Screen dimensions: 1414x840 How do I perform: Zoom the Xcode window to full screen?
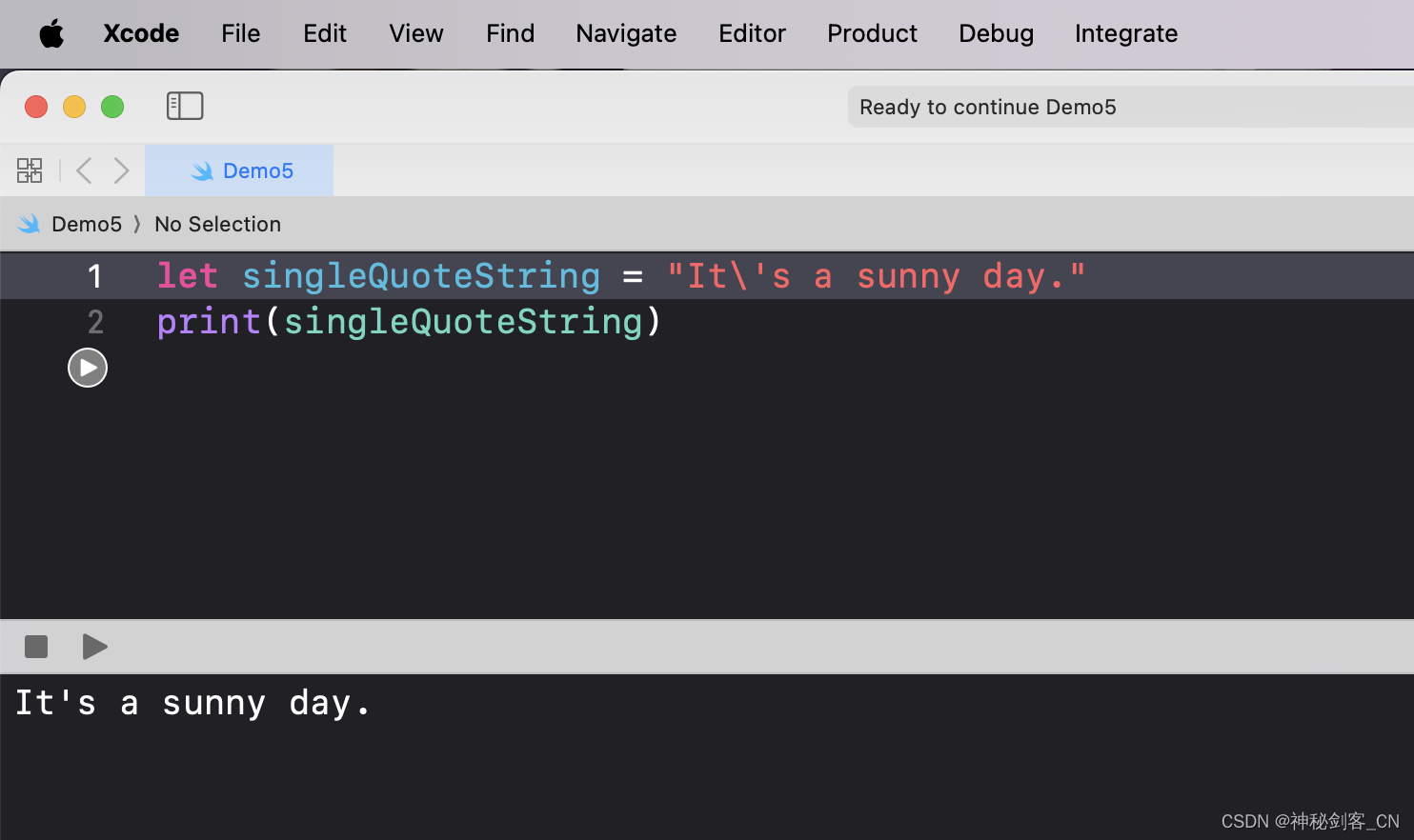[x=112, y=107]
